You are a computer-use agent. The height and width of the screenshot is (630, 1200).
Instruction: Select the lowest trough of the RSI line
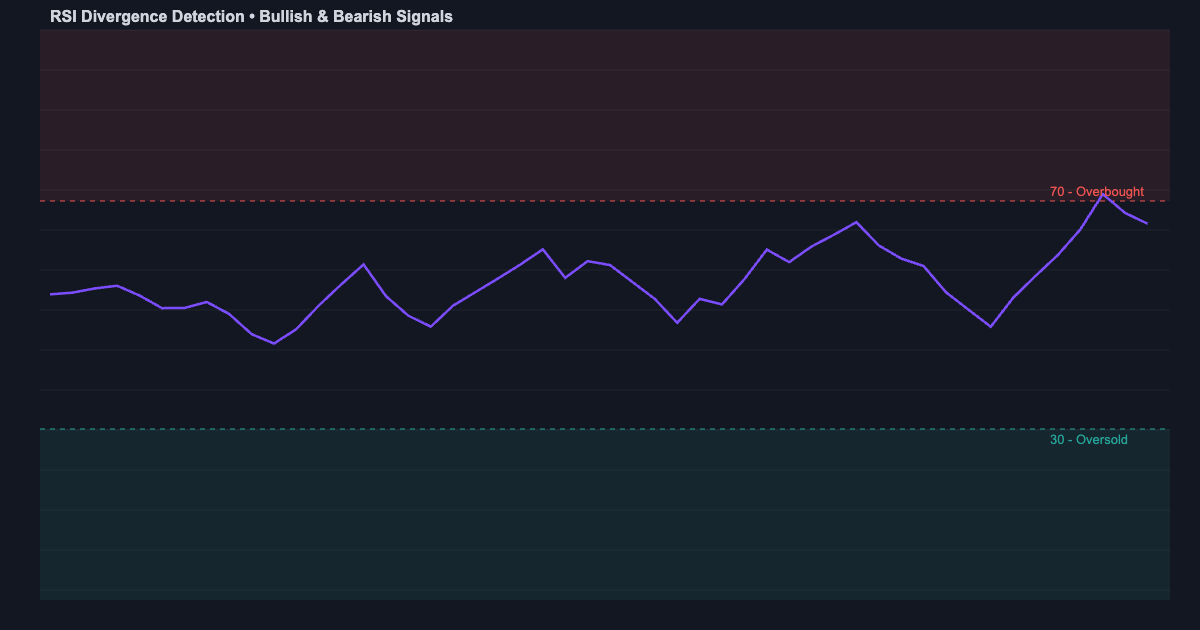(273, 343)
